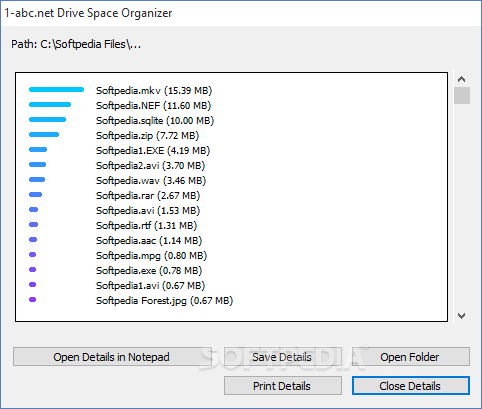Screen dimensions: 482x409
Task: Click the Save Details button
Action: [282, 357]
